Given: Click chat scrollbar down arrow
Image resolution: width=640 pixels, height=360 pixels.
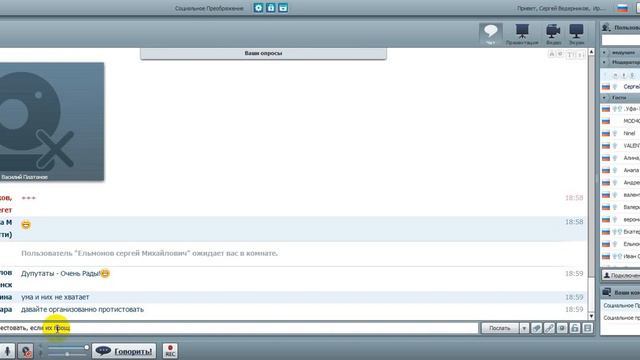Looking at the screenshot, I should click(591, 316).
